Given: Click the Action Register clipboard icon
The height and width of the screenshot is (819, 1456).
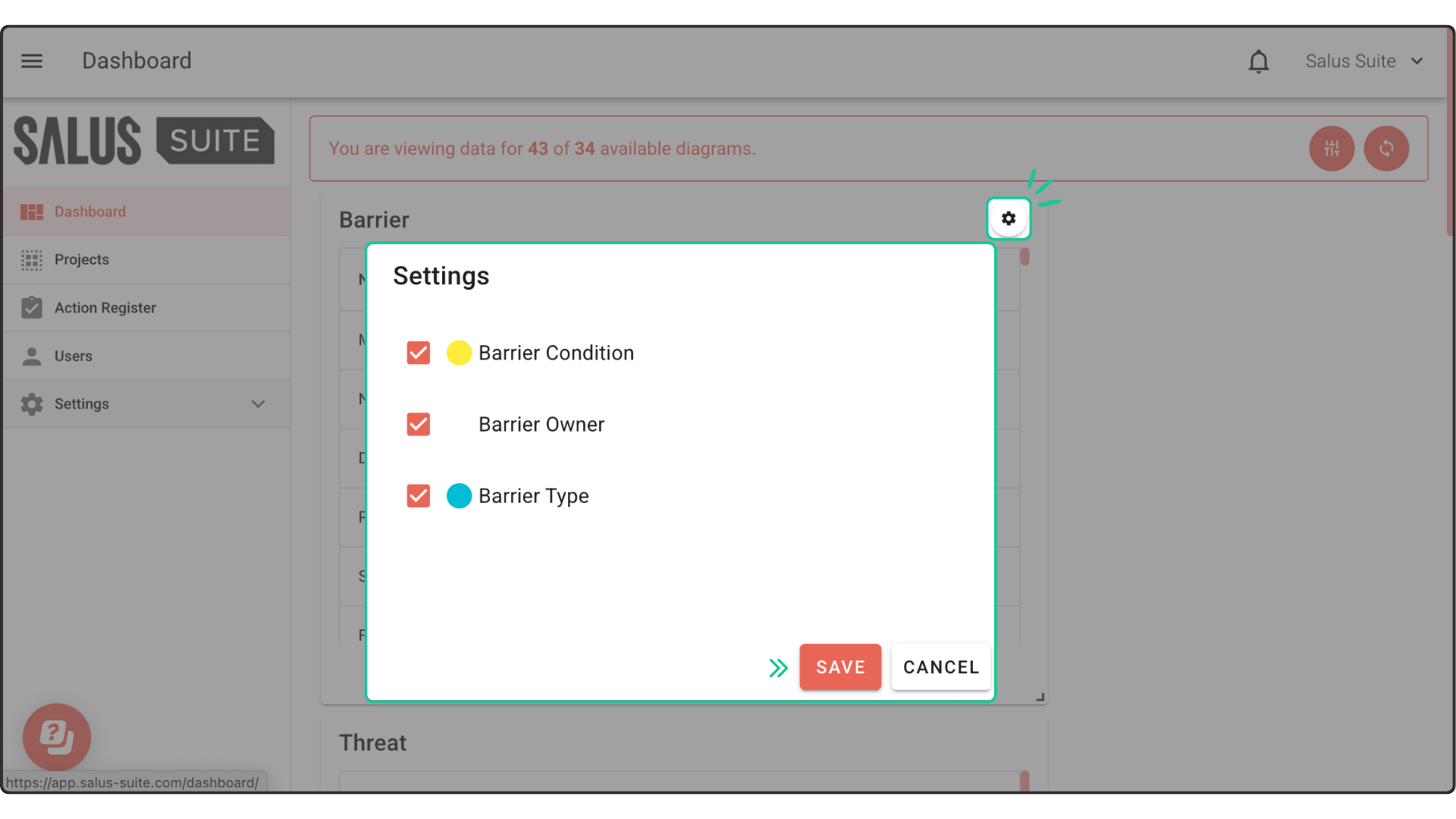Looking at the screenshot, I should tap(32, 308).
